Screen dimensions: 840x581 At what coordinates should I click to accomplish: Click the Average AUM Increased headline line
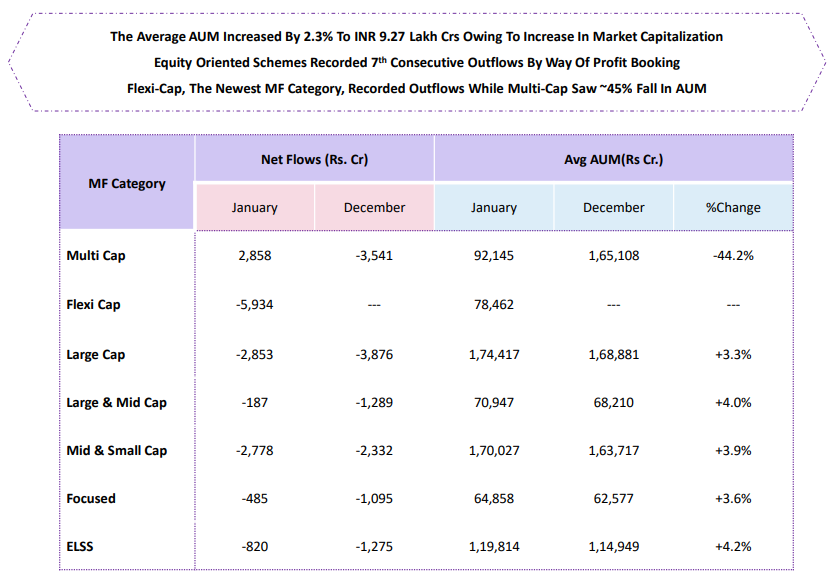coord(416,36)
